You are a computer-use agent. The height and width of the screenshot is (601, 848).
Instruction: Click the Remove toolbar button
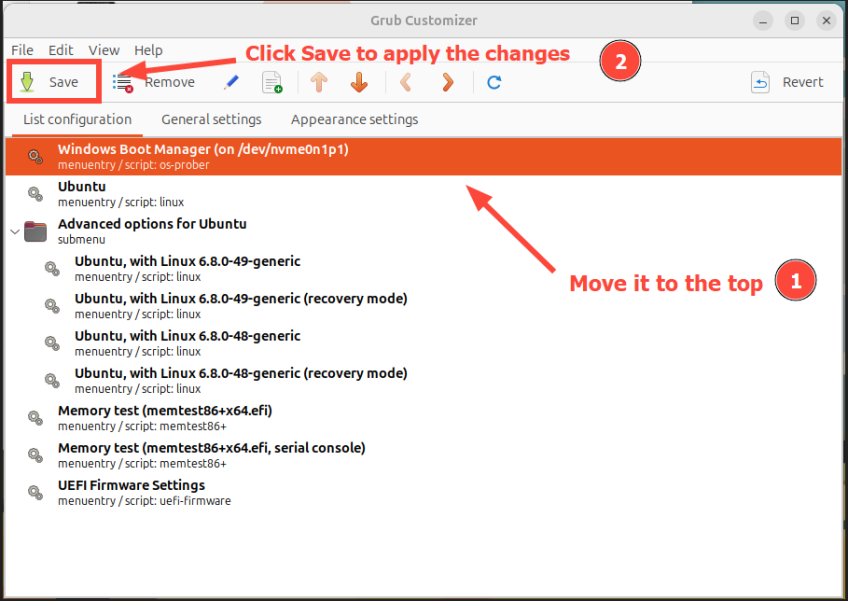pyautogui.click(x=154, y=83)
